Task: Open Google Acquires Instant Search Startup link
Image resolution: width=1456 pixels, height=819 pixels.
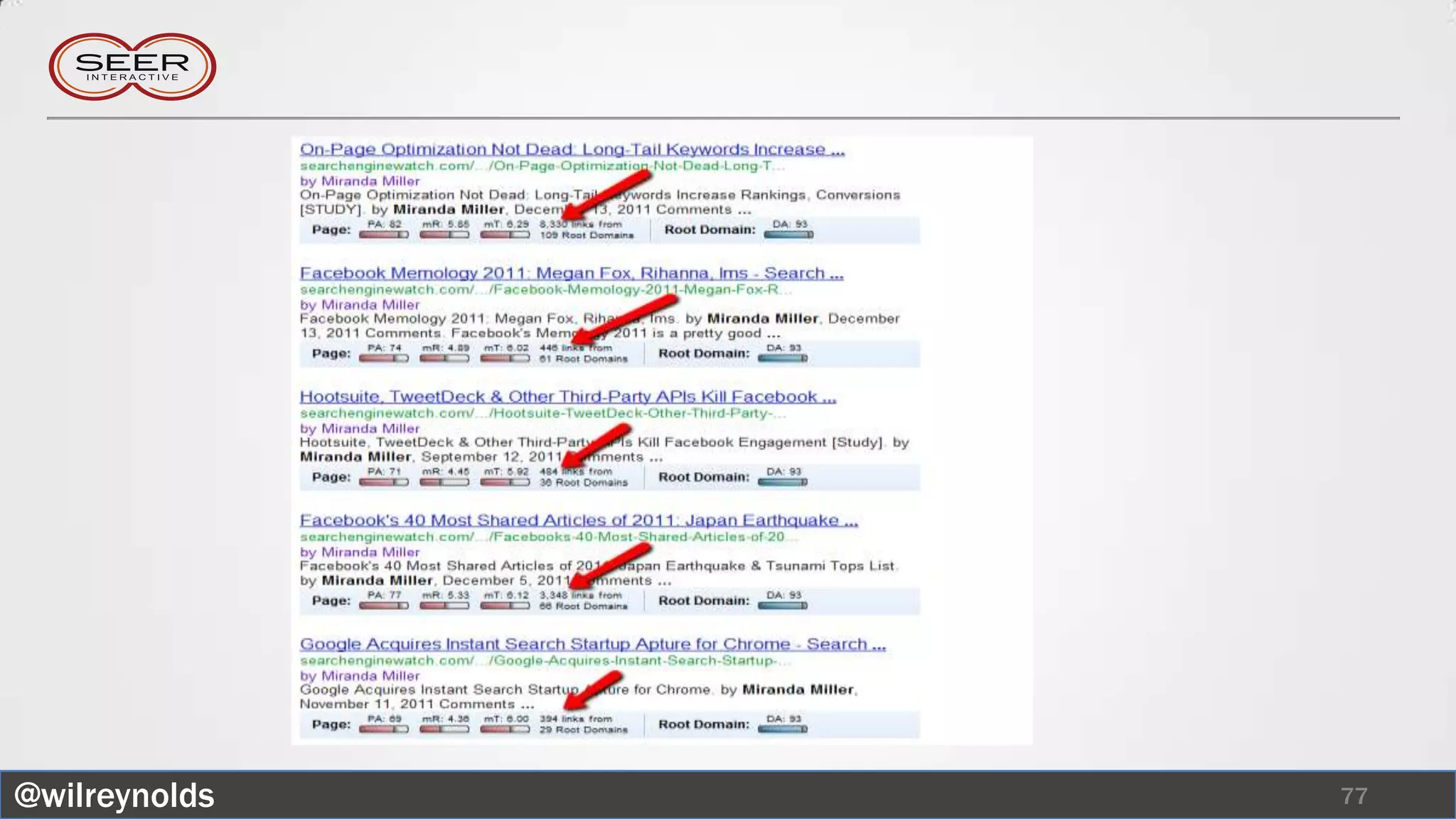Action: click(x=592, y=644)
